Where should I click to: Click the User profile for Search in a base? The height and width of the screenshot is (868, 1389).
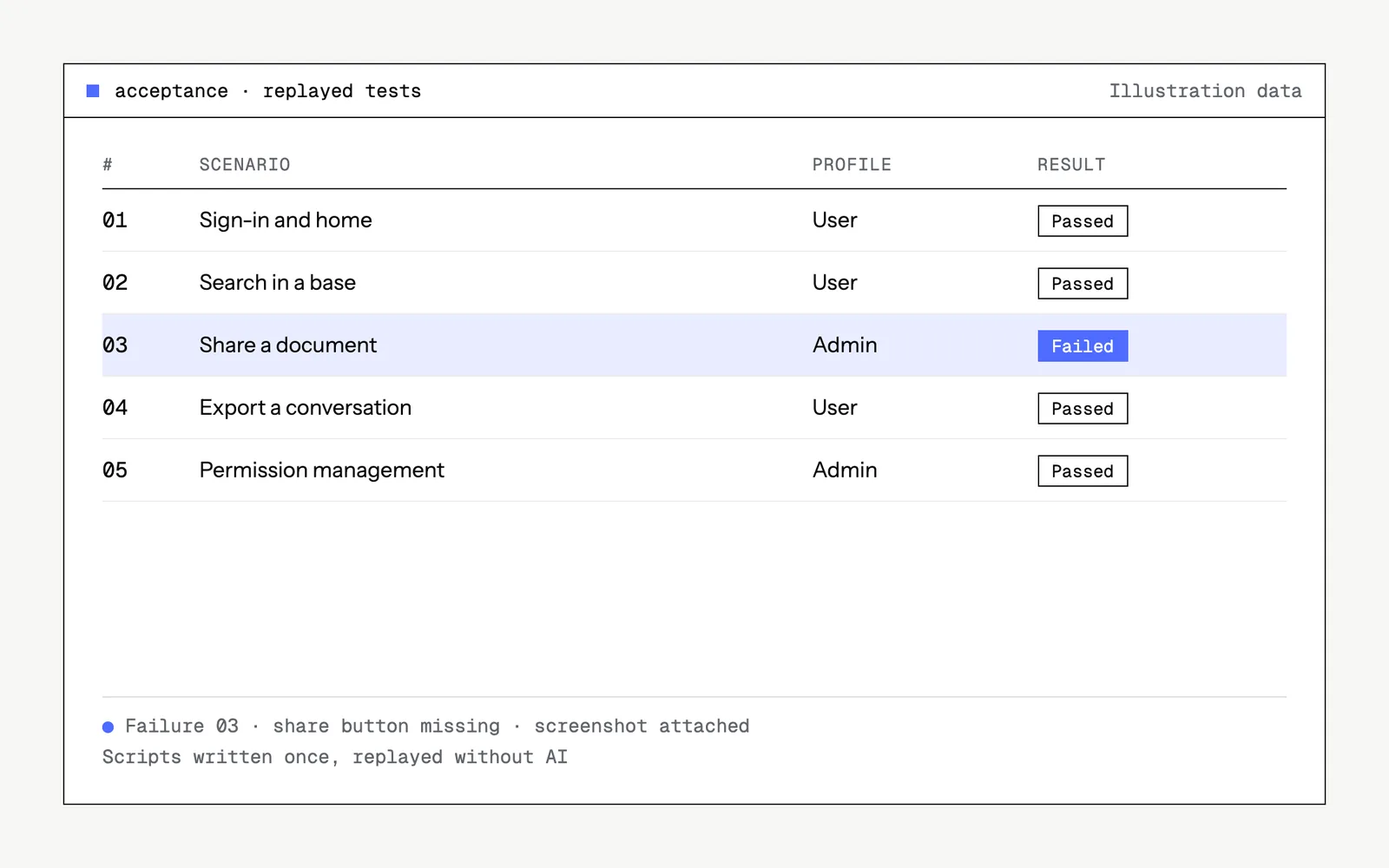point(835,283)
